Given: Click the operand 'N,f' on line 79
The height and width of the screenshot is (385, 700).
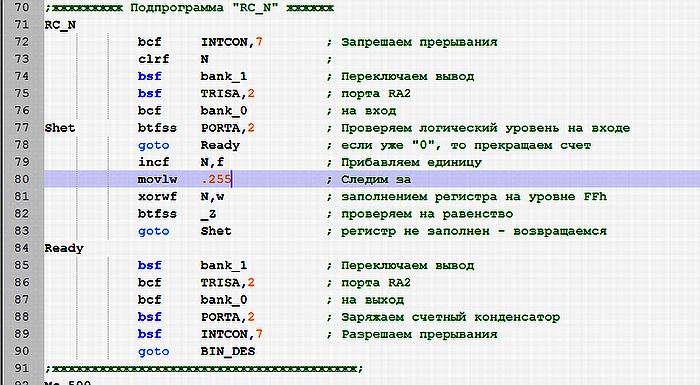Looking at the screenshot, I should 212,163.
